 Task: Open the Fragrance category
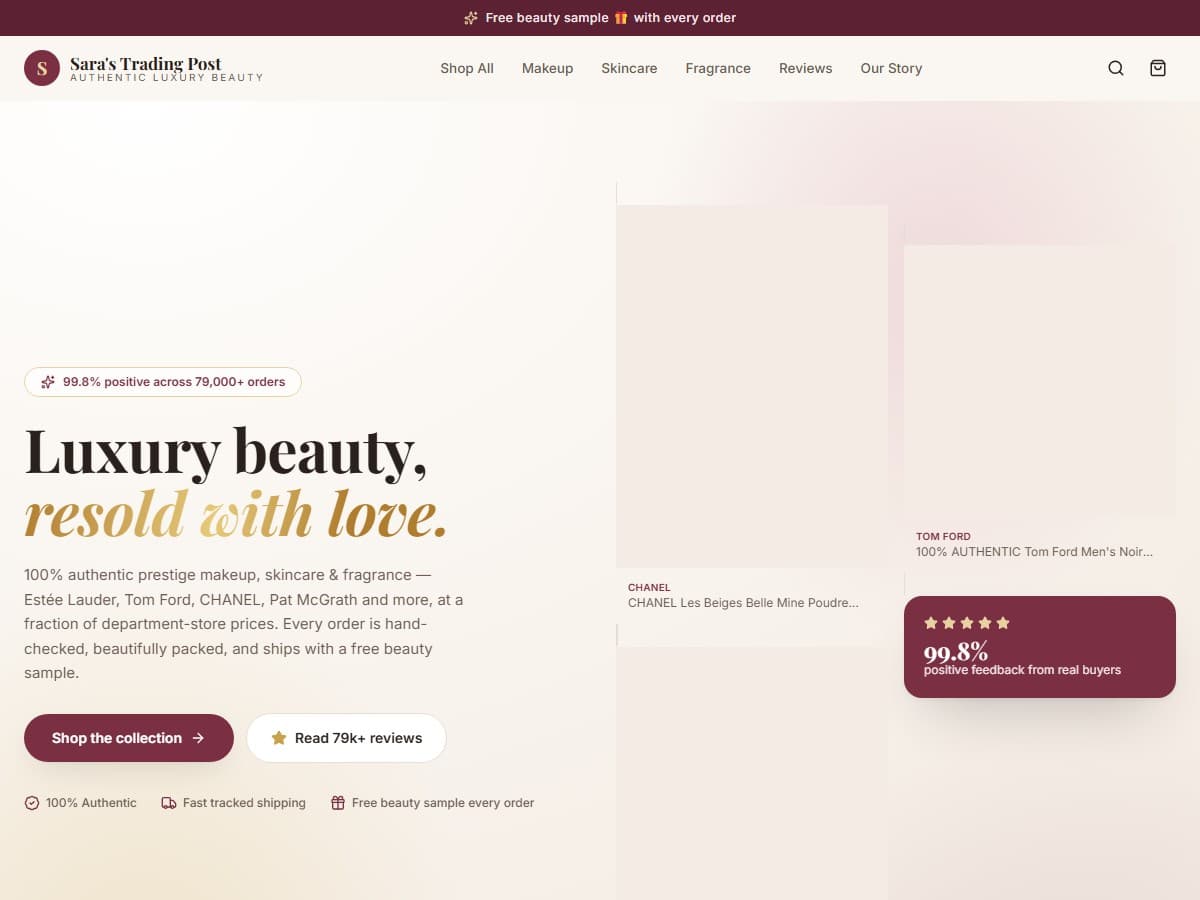point(718,68)
